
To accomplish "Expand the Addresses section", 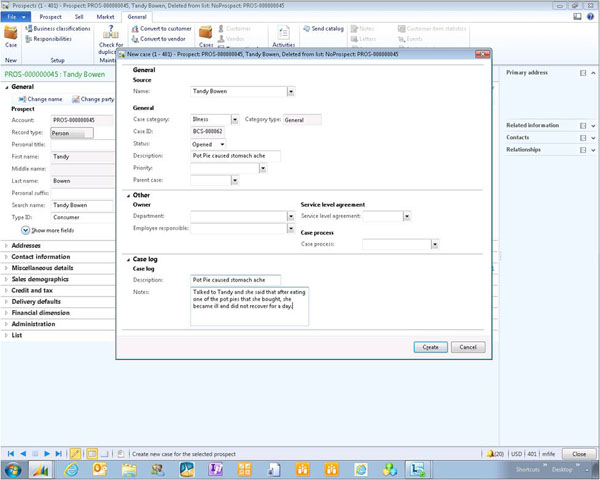I will pos(6,245).
